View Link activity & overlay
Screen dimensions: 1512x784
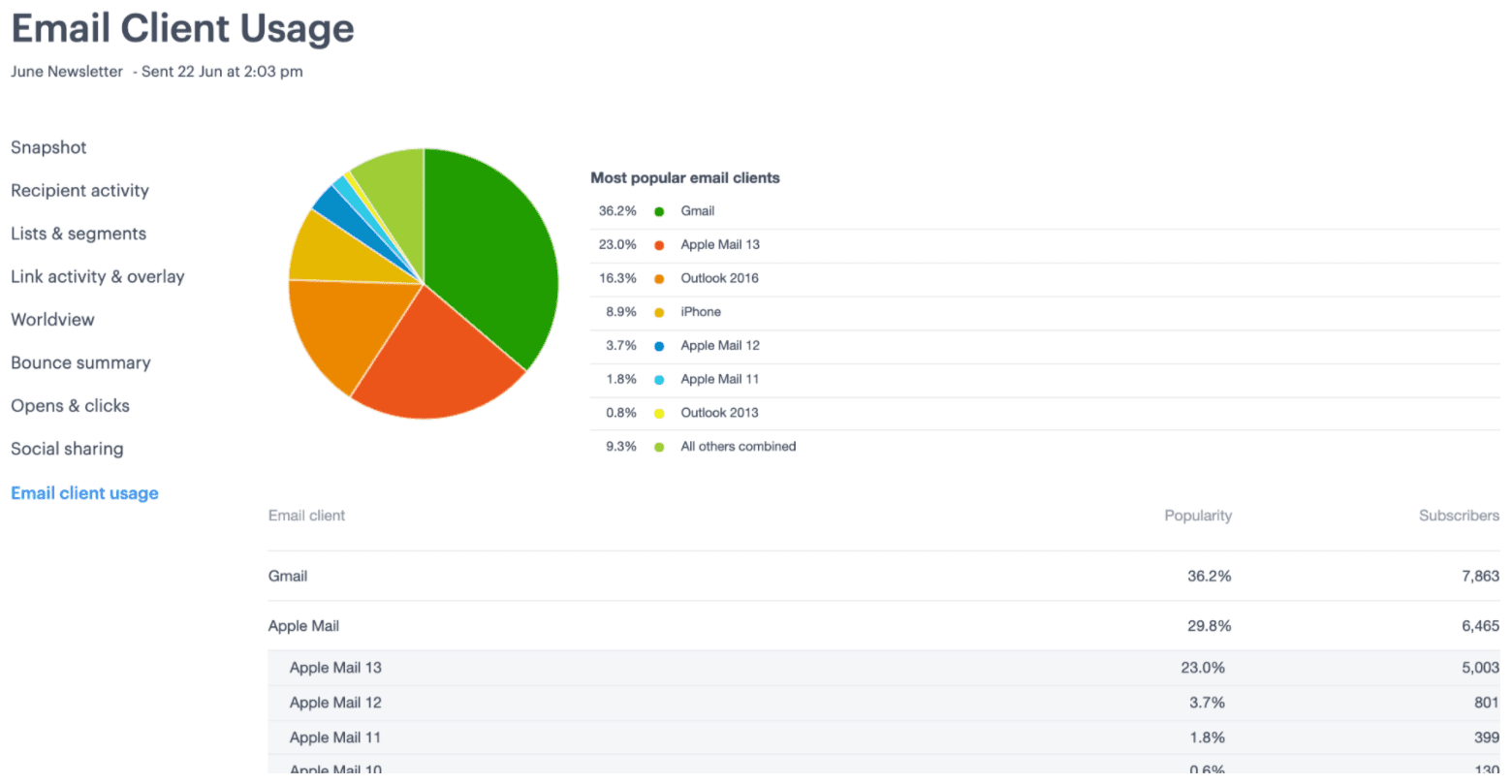point(97,277)
